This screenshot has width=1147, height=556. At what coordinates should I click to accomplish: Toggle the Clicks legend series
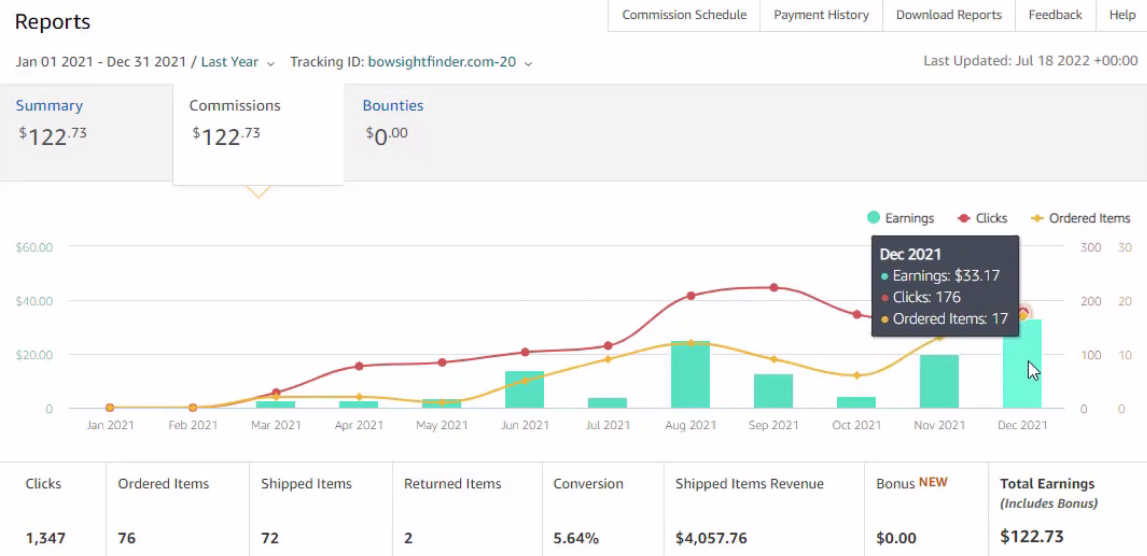(x=982, y=218)
